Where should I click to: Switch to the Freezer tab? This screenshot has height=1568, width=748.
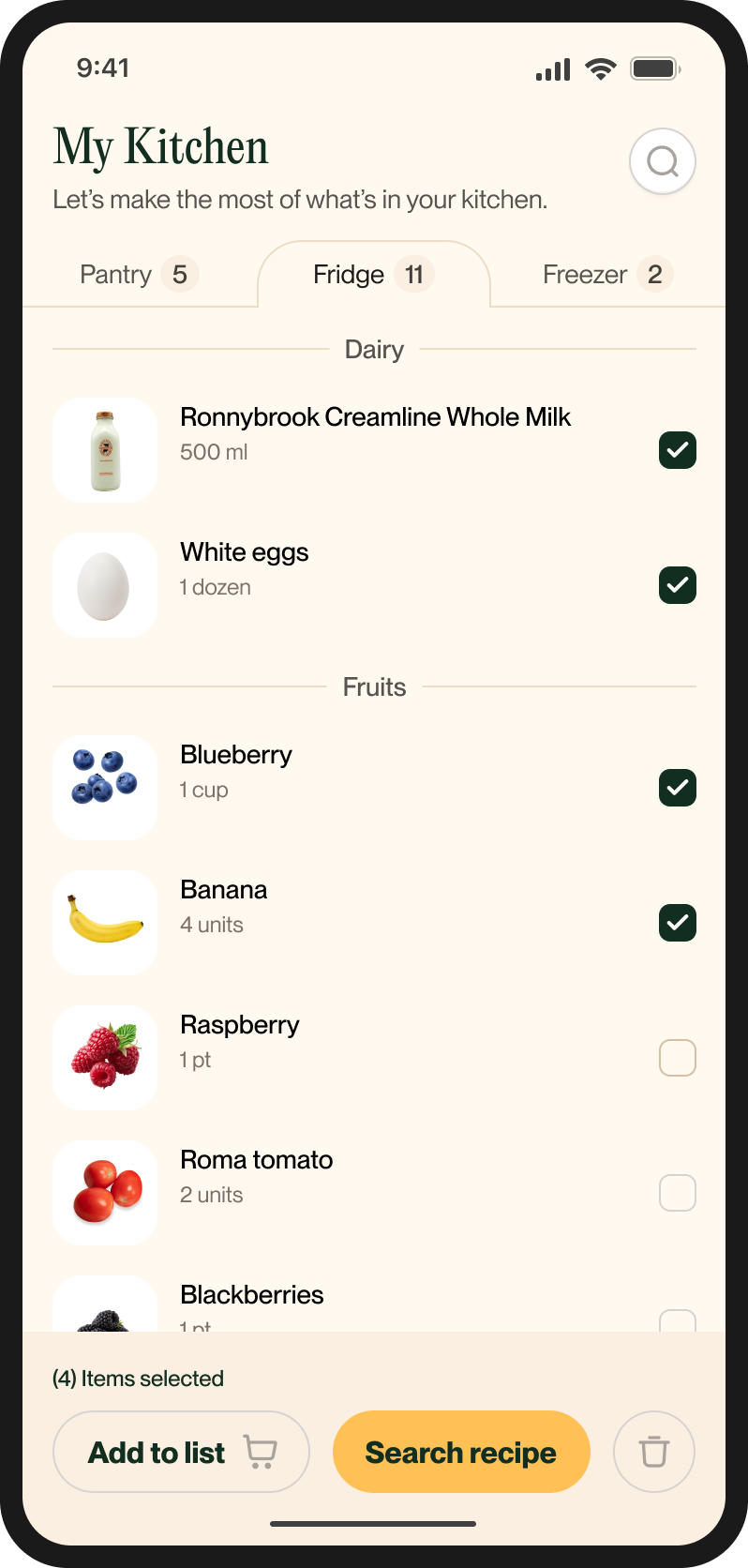606,274
